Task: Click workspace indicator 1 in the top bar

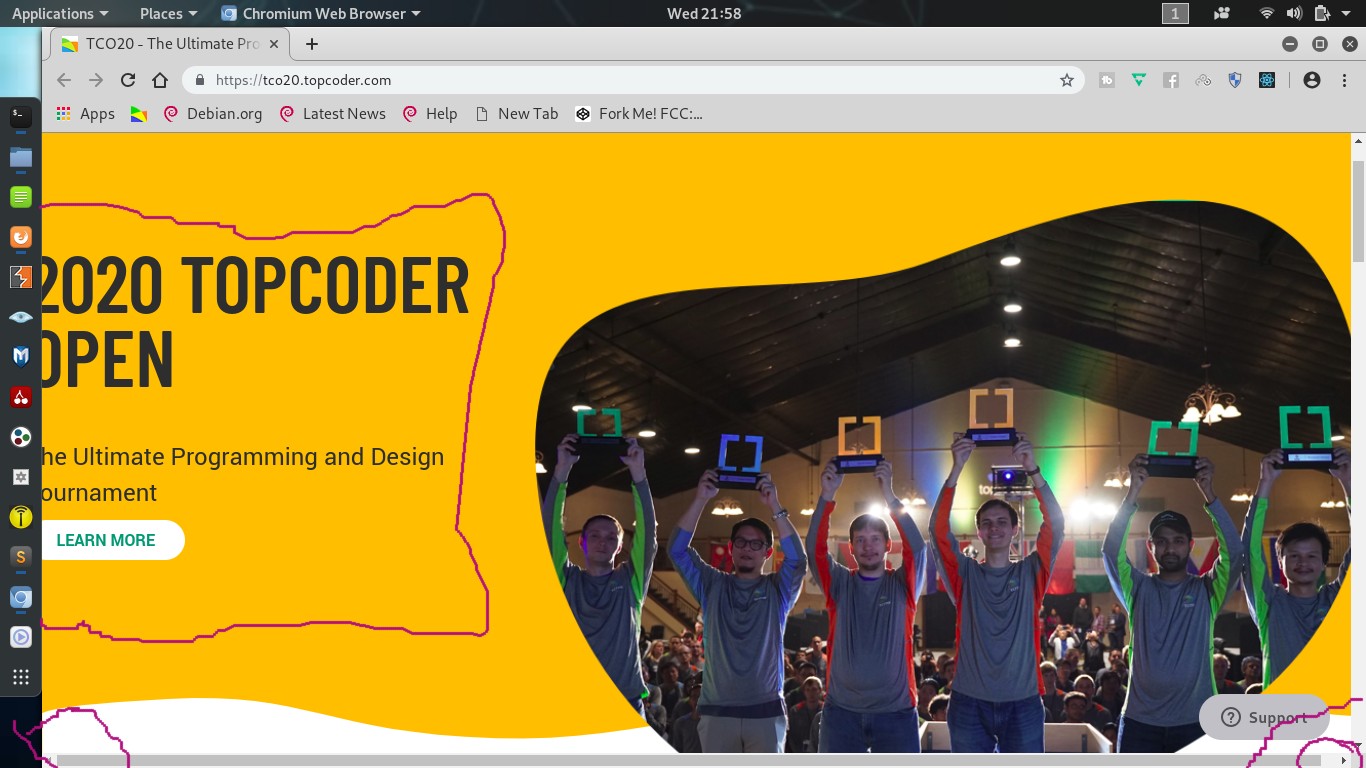Action: 1175,13
